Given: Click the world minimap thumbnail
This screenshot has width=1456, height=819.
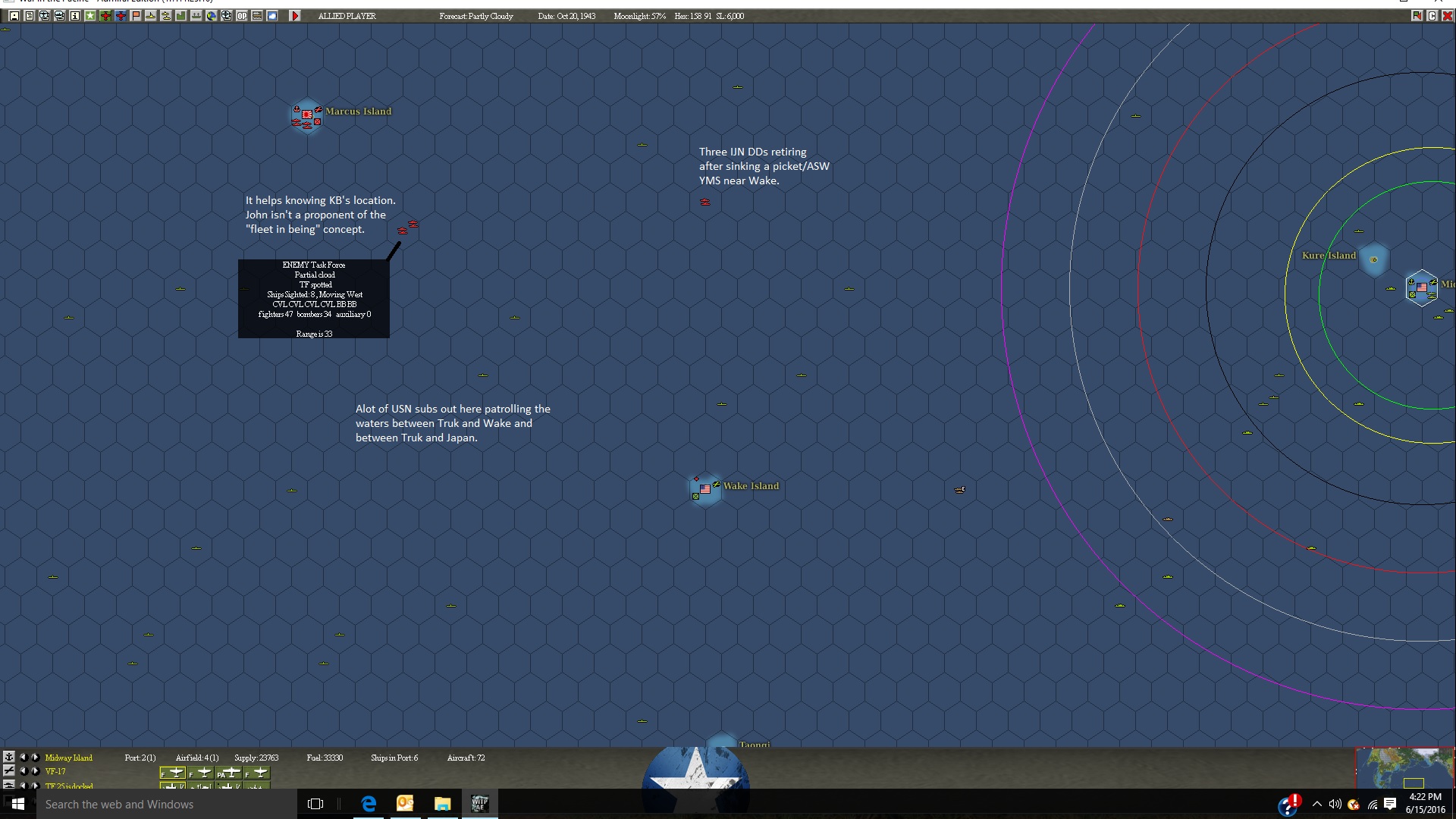Looking at the screenshot, I should click(1404, 768).
